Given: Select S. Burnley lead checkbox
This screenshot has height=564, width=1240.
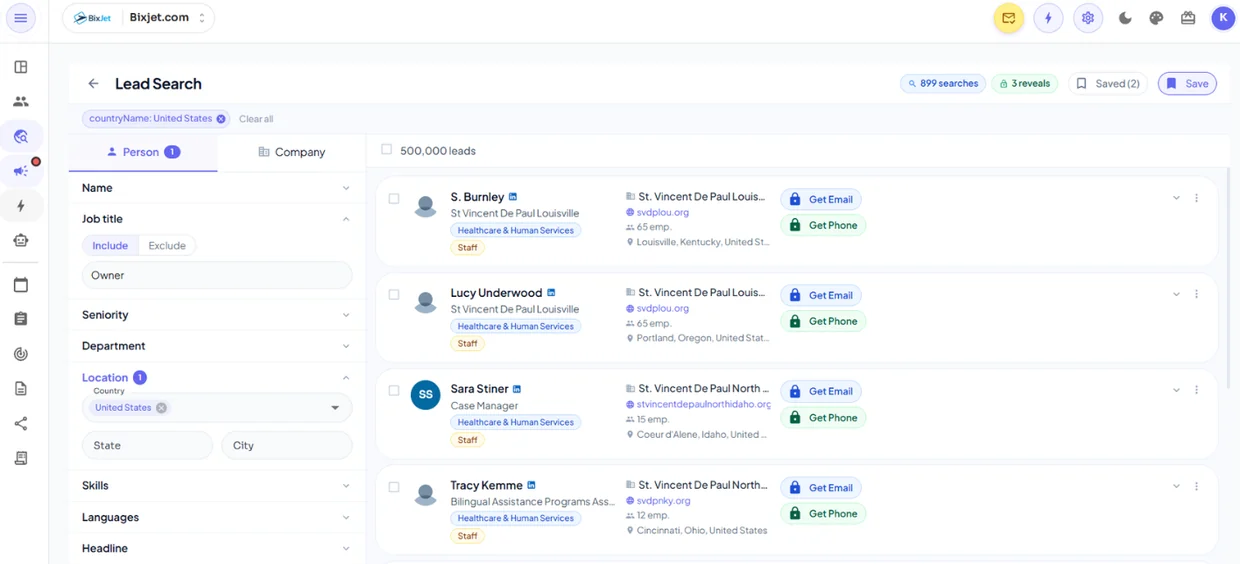Looking at the screenshot, I should pos(394,199).
